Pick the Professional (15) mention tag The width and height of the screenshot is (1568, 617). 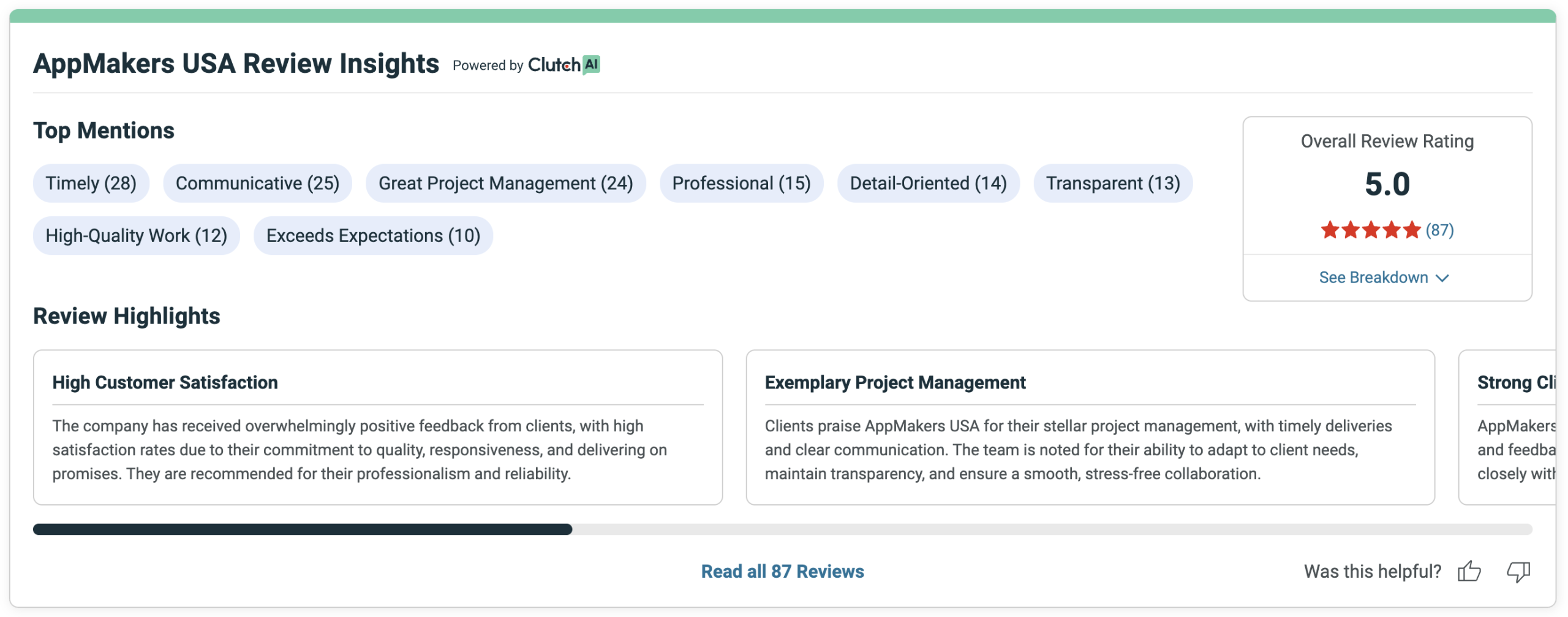[741, 183]
